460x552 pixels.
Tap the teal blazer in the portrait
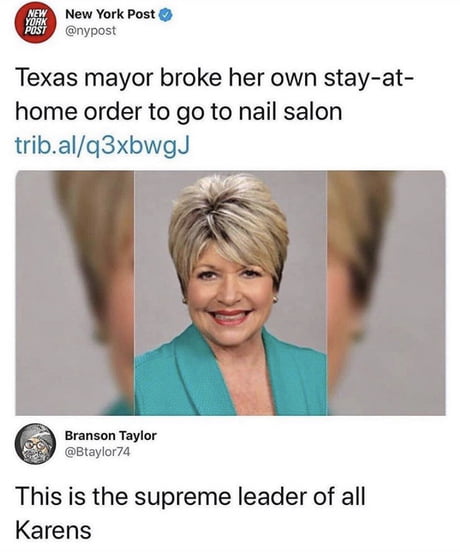point(231,378)
